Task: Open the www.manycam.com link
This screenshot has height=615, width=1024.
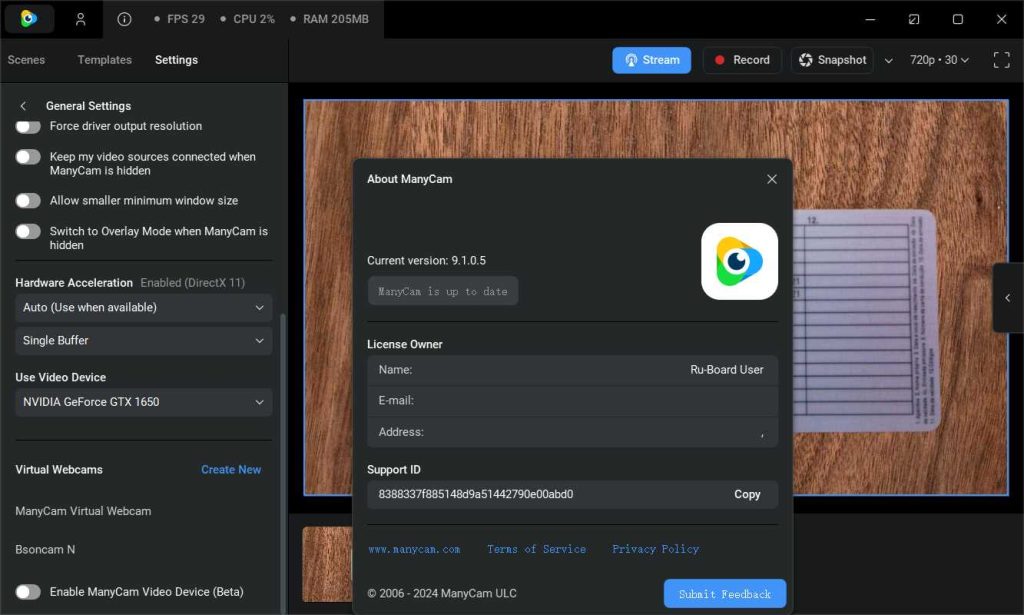Action: [414, 549]
